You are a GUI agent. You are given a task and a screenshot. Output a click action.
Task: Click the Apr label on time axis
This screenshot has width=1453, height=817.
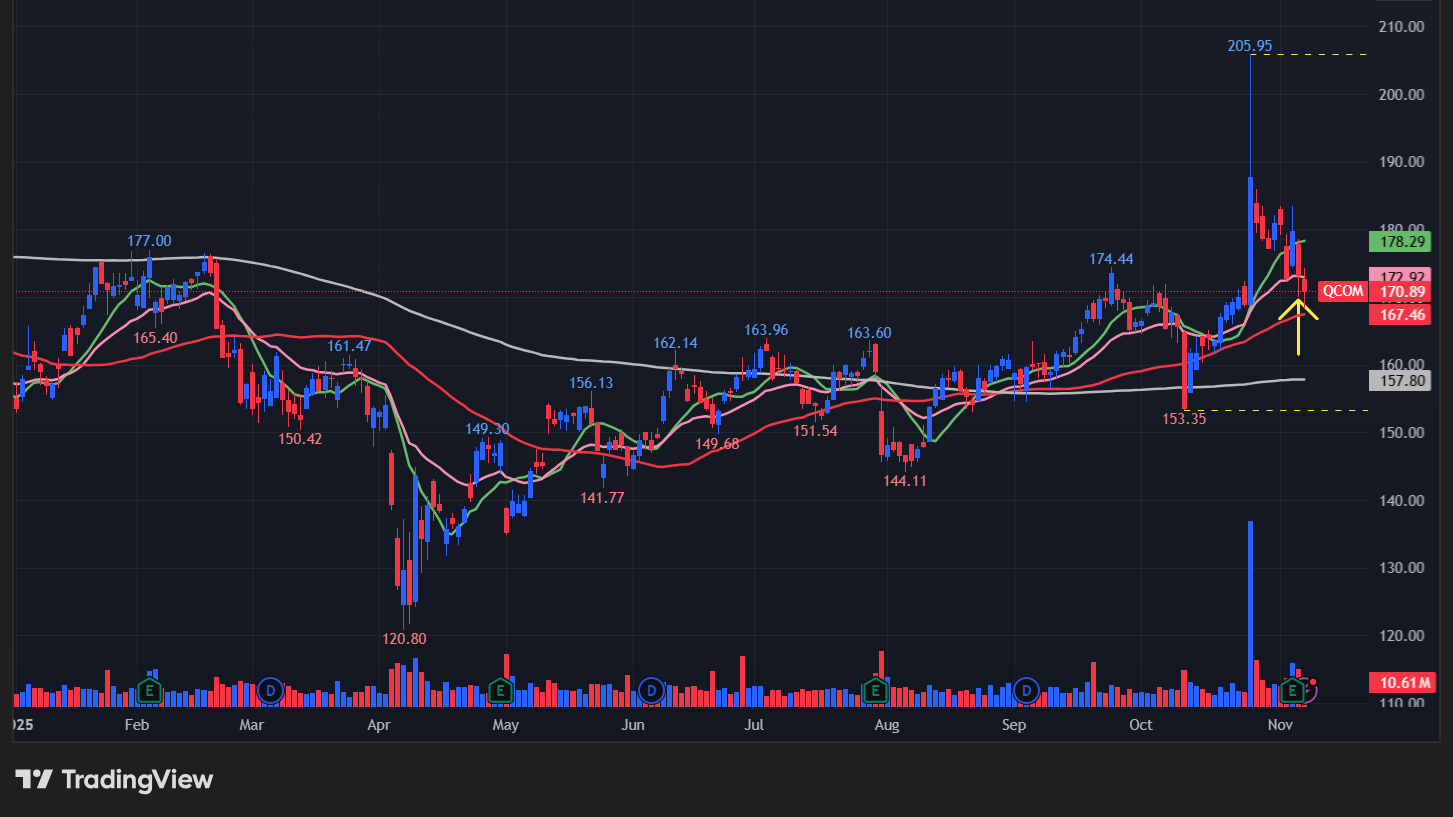click(379, 725)
